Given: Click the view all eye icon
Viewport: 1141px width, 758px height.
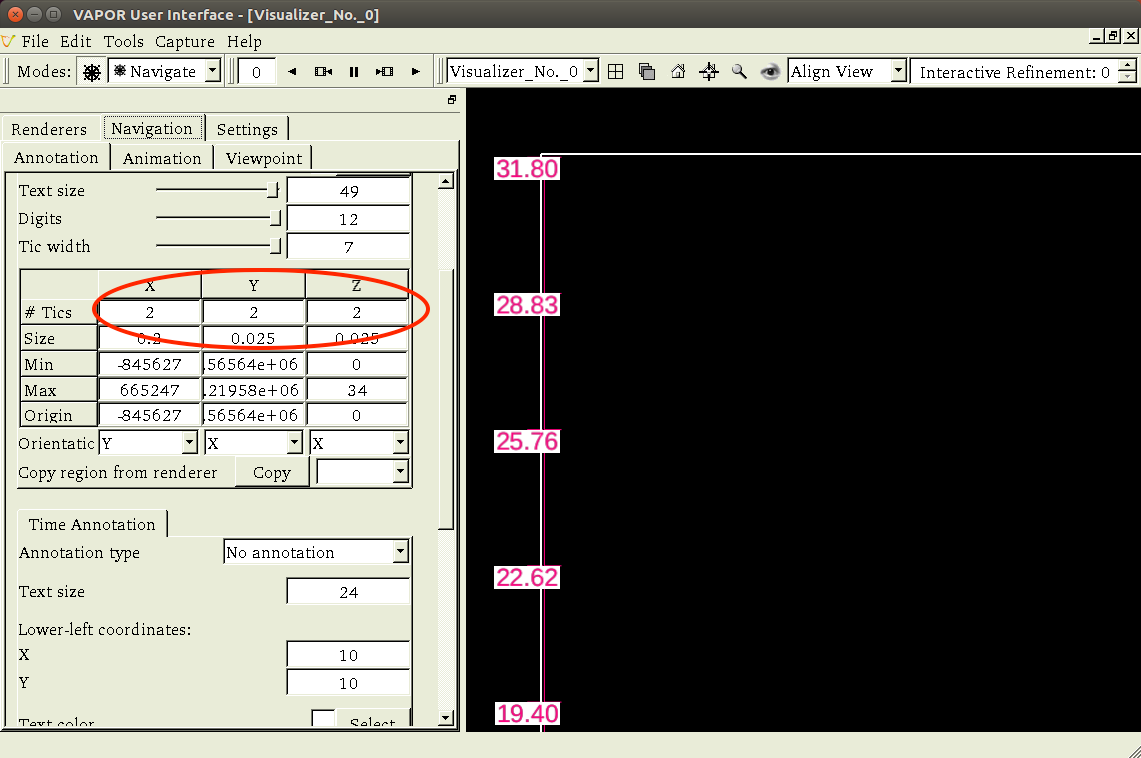Looking at the screenshot, I should pos(770,71).
